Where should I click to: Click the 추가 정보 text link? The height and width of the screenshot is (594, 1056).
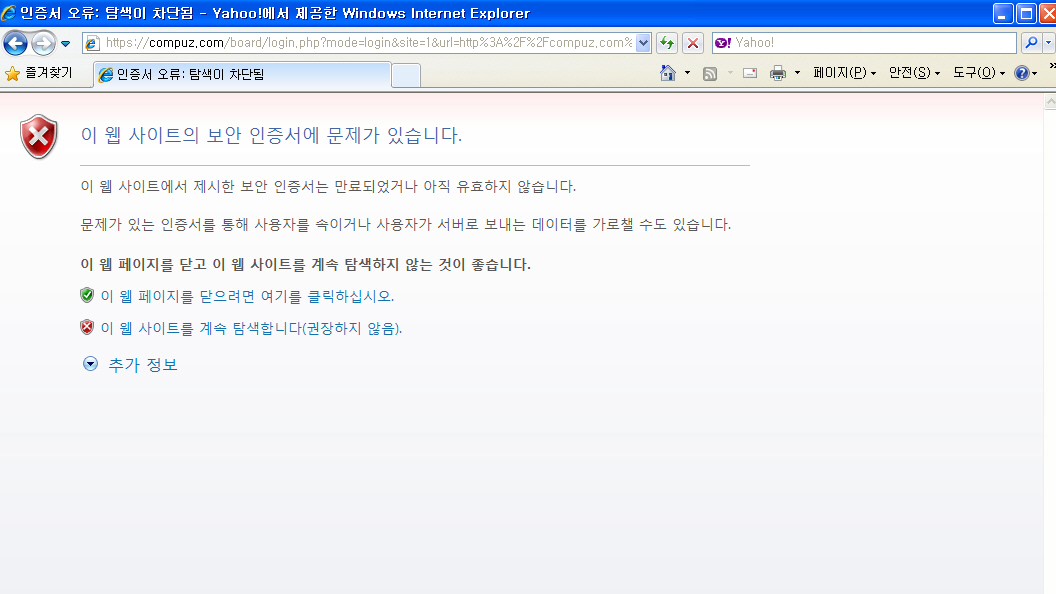pos(143,365)
